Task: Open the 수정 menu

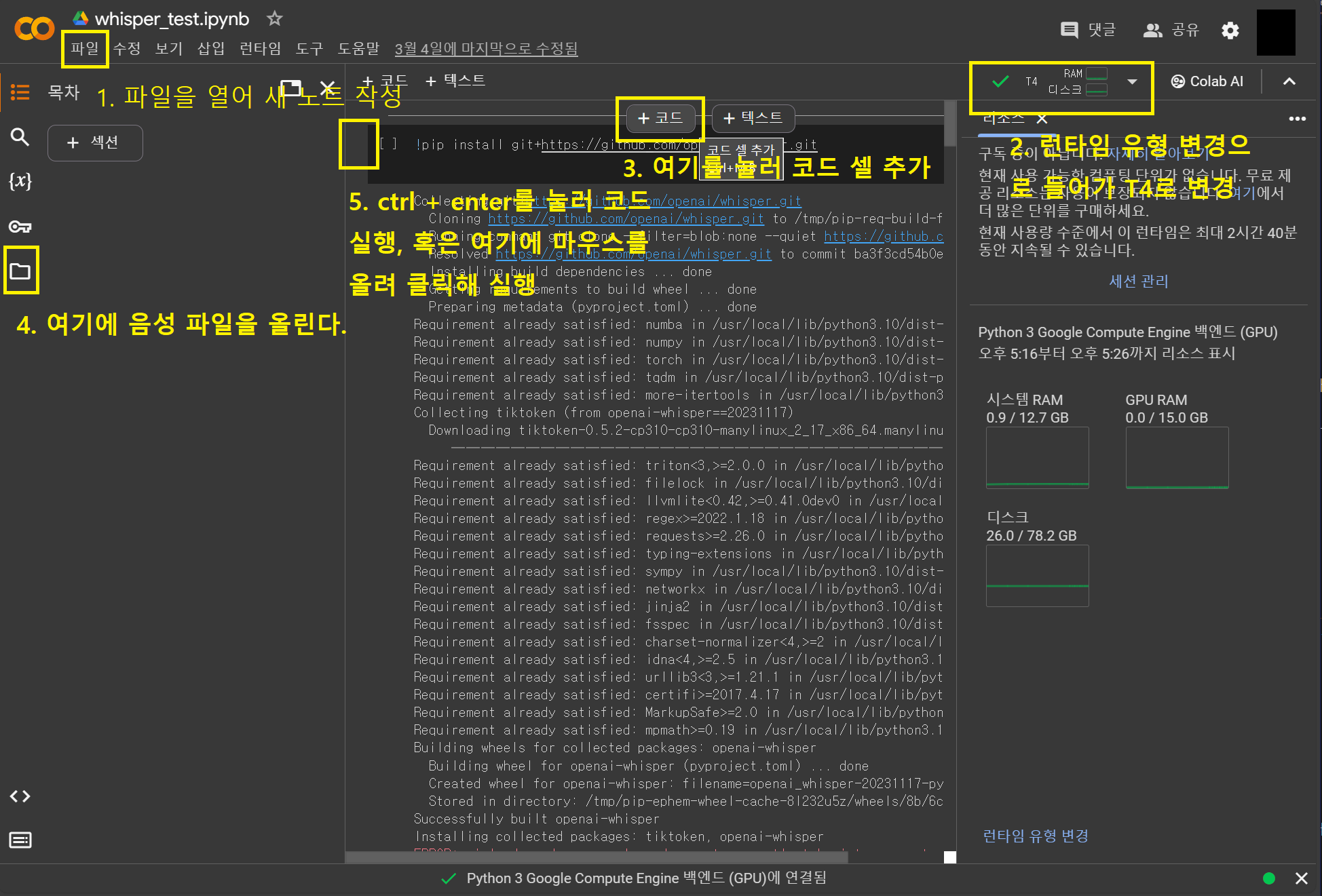Action: tap(127, 48)
